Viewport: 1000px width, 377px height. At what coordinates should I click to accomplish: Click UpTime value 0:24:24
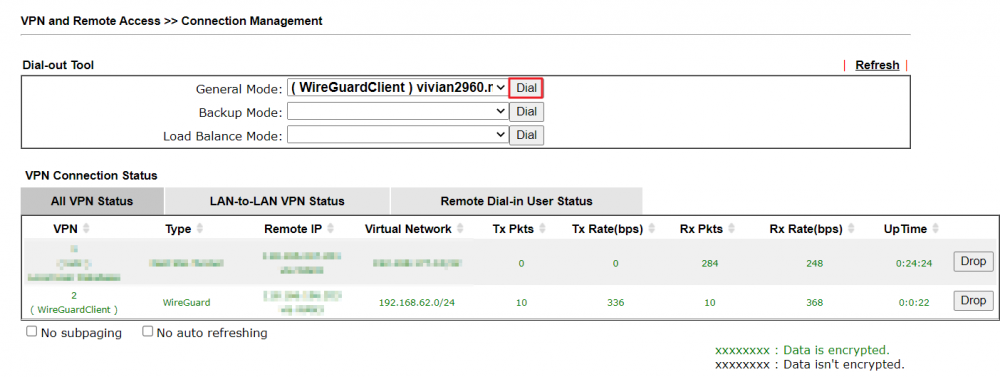coord(915,263)
